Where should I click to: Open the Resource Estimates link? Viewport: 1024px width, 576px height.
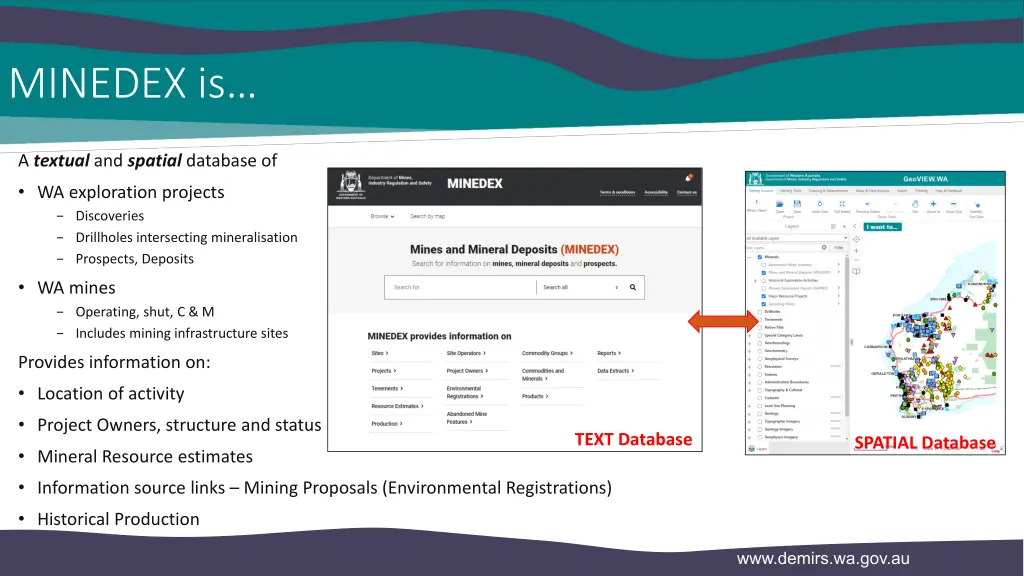coord(397,406)
